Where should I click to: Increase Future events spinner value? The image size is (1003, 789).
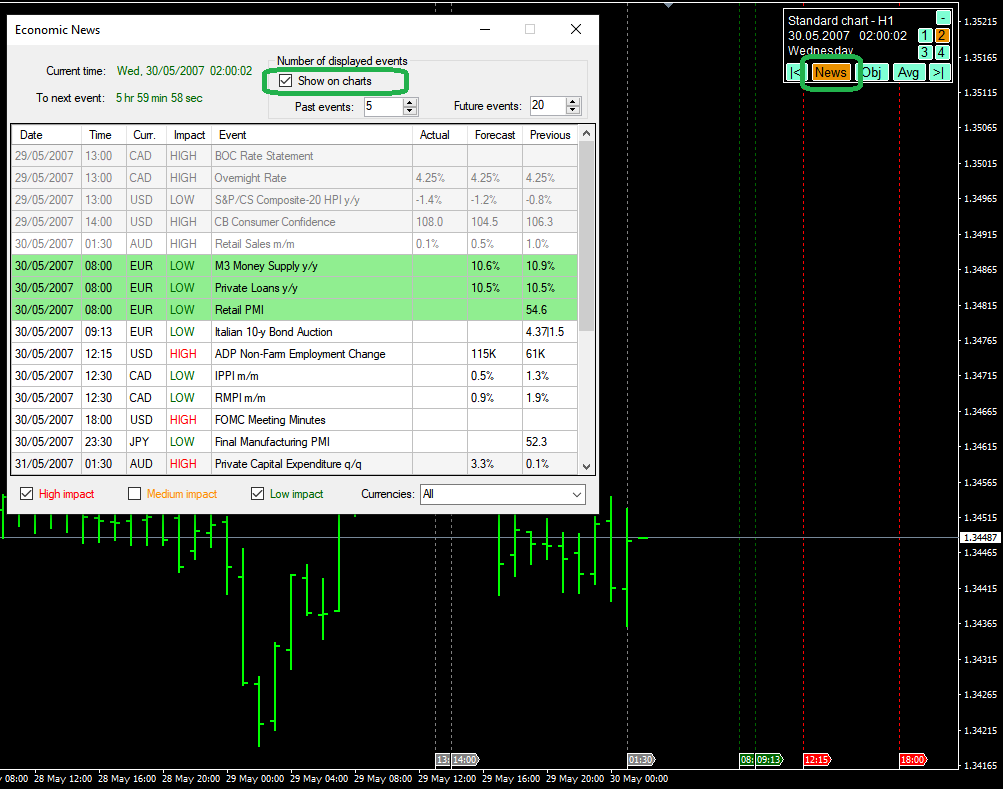[573, 102]
